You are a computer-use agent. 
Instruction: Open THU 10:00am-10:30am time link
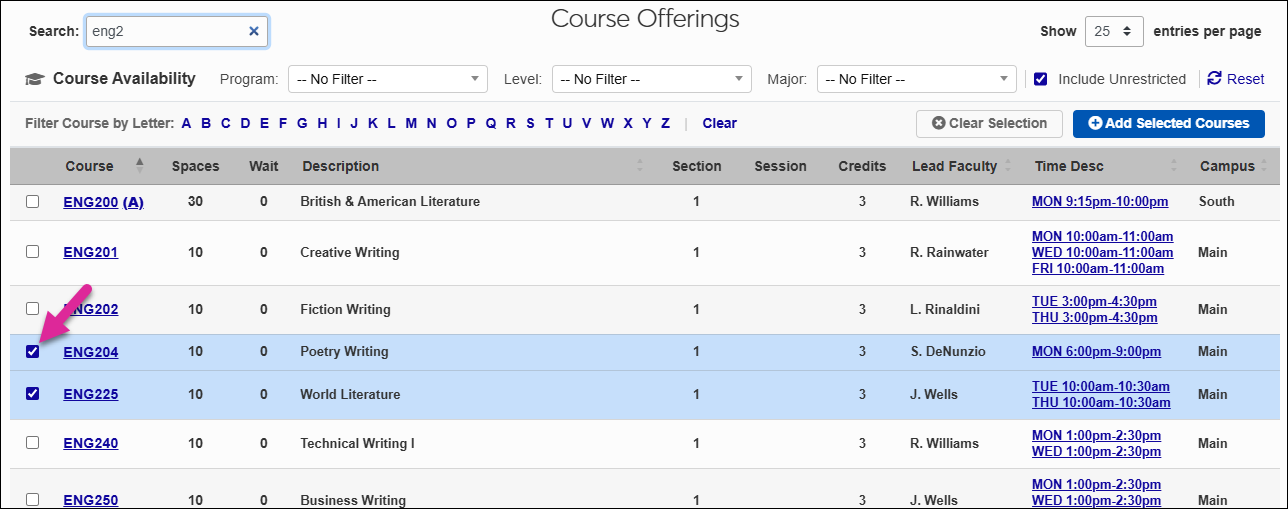point(1101,402)
